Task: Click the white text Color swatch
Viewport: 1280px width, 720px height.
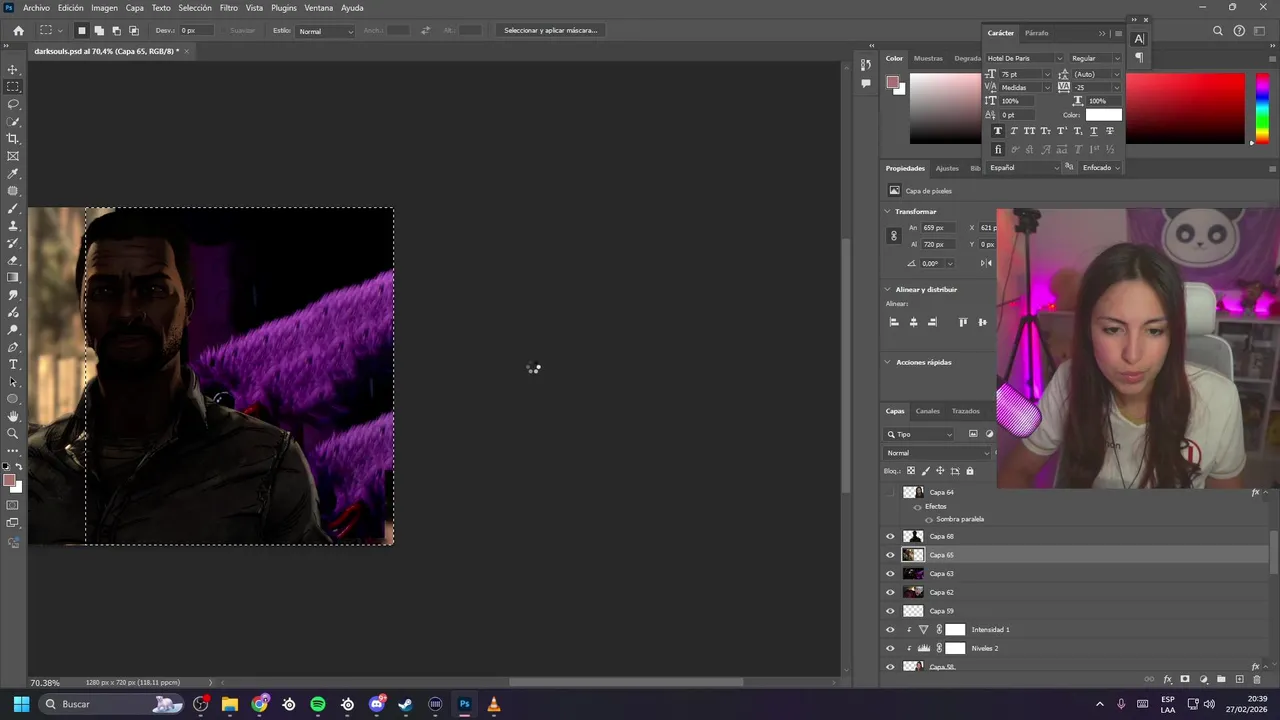Action: [1104, 115]
